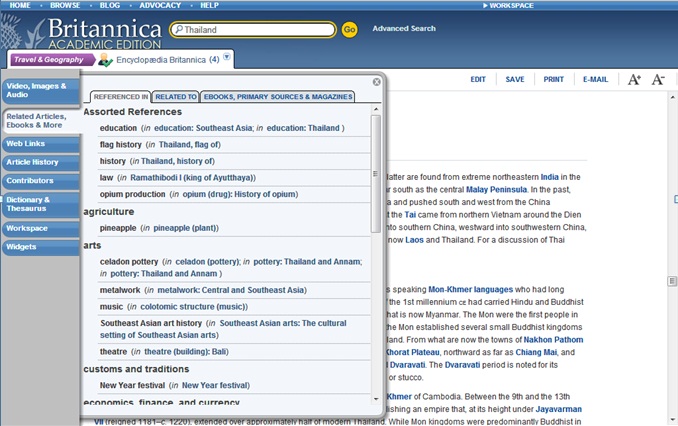Follow the Chiang Mai article link
678x426 pixels.
coord(536,352)
